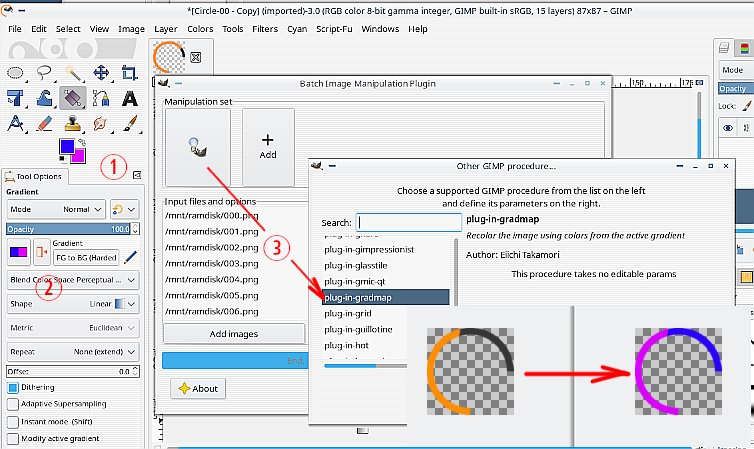
Task: Select the Ellipse Select tool
Action: pyautogui.click(x=15, y=73)
